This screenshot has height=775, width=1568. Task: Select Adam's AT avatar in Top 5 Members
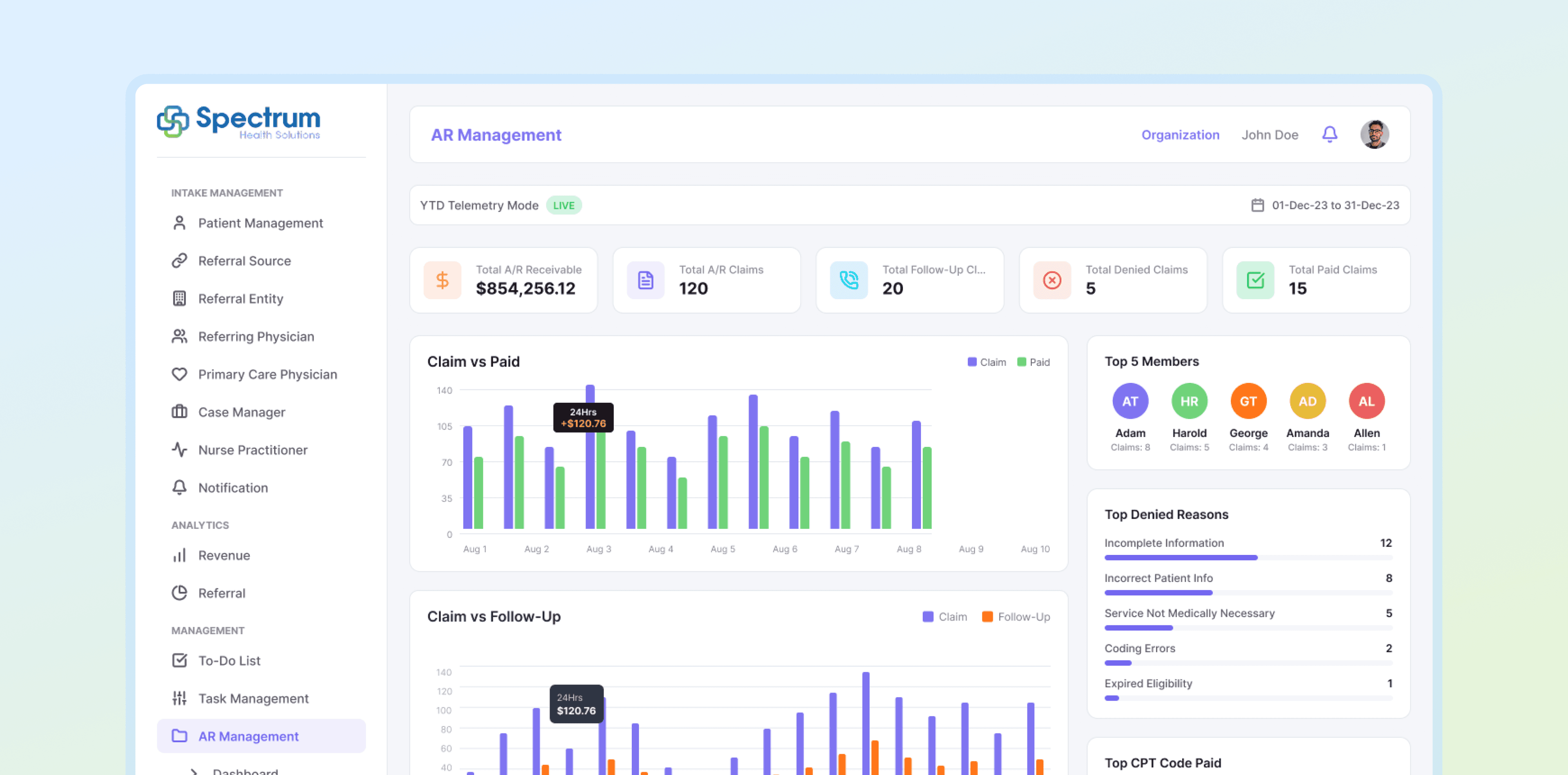1130,401
